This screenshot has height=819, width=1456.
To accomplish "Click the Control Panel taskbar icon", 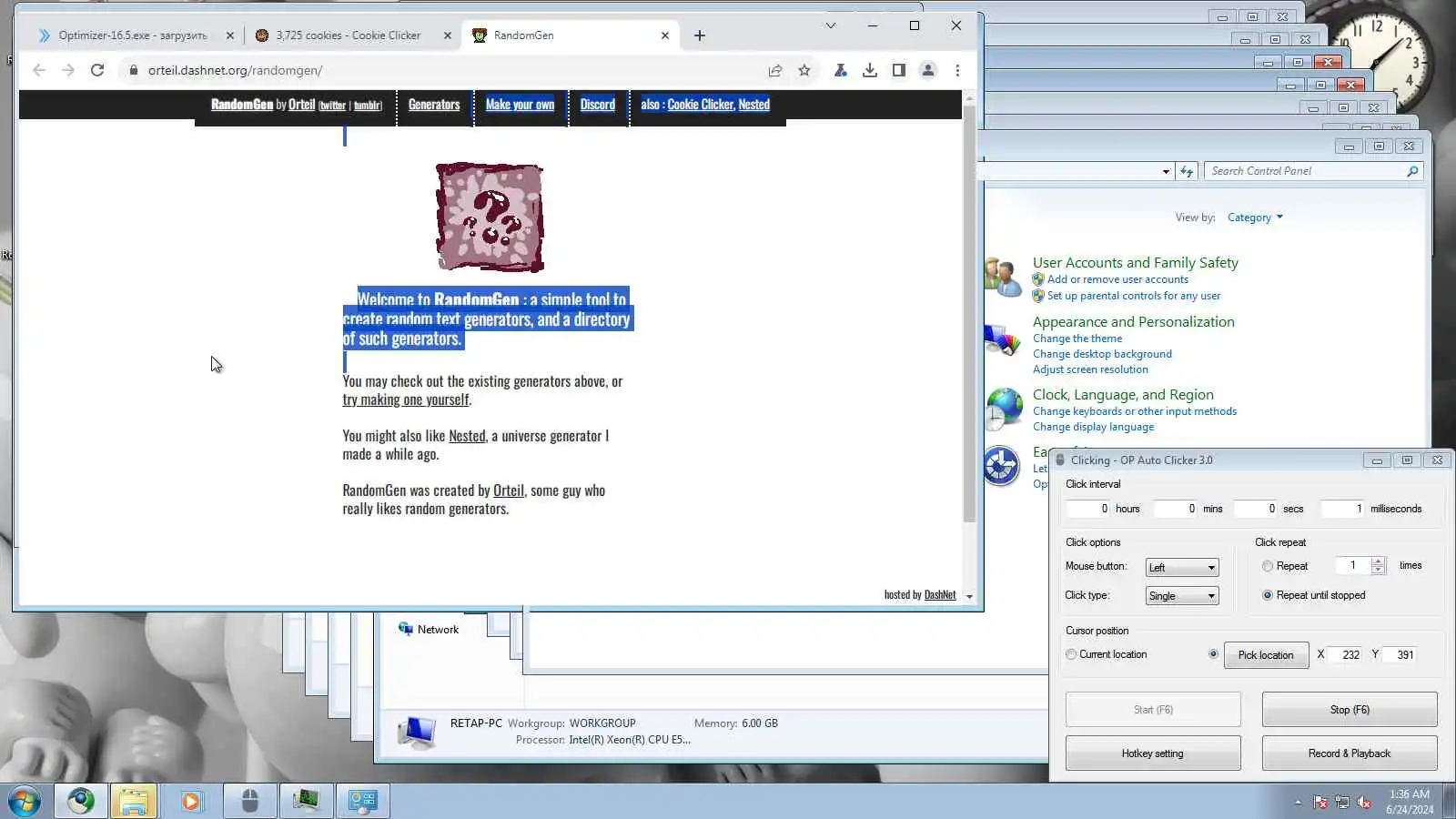I will point(363,801).
